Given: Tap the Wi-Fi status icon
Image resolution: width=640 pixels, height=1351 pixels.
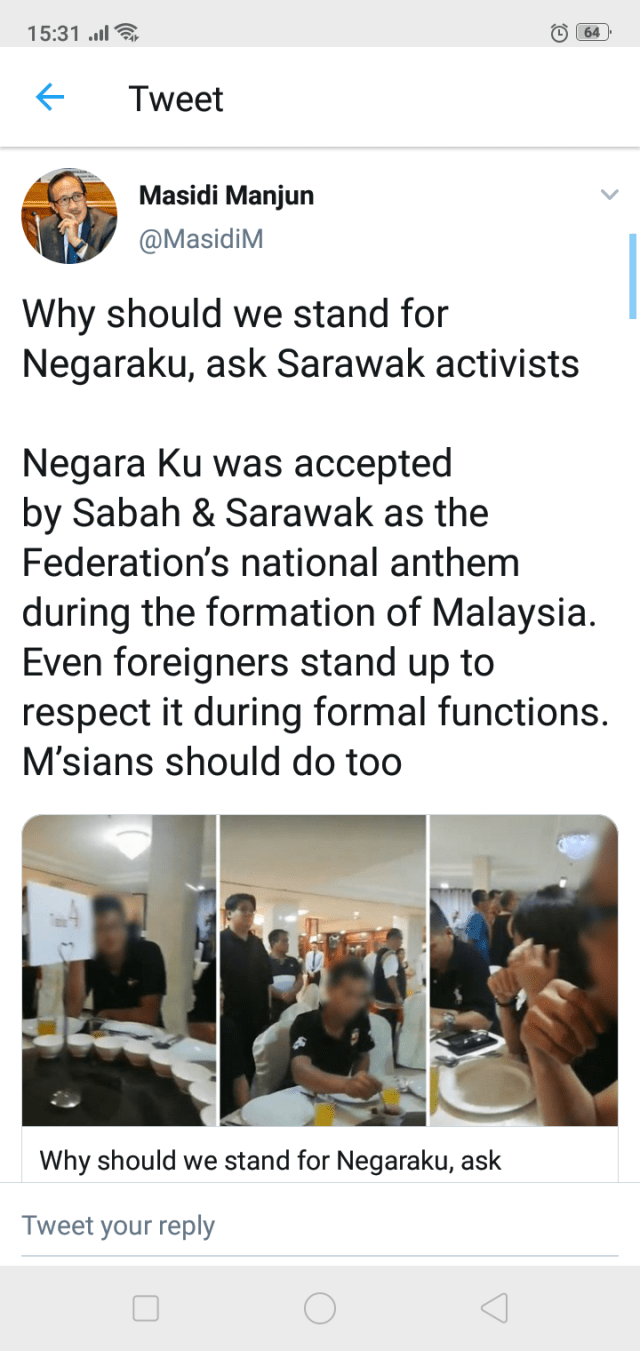Looking at the screenshot, I should point(127,33).
